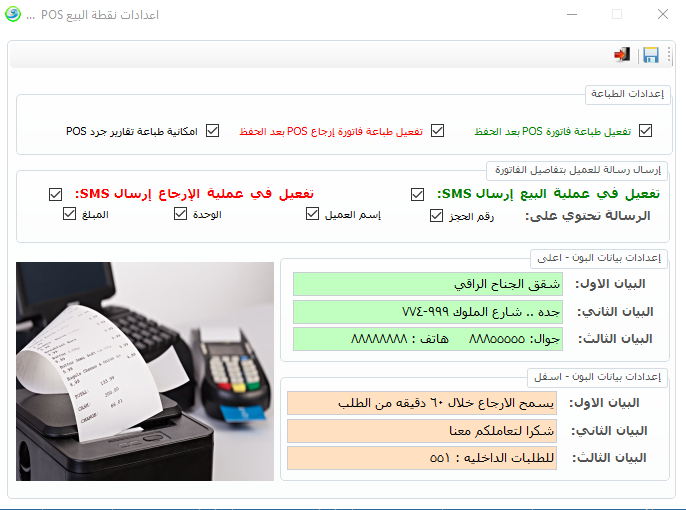This screenshot has height=510, width=686.
Task: Click footer field شكرا لتعاملكم معنا
Action: [424, 431]
